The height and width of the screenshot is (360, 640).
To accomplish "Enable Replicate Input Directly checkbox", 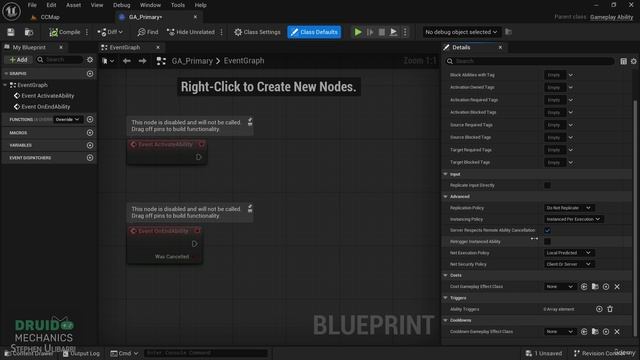I will coord(547,185).
